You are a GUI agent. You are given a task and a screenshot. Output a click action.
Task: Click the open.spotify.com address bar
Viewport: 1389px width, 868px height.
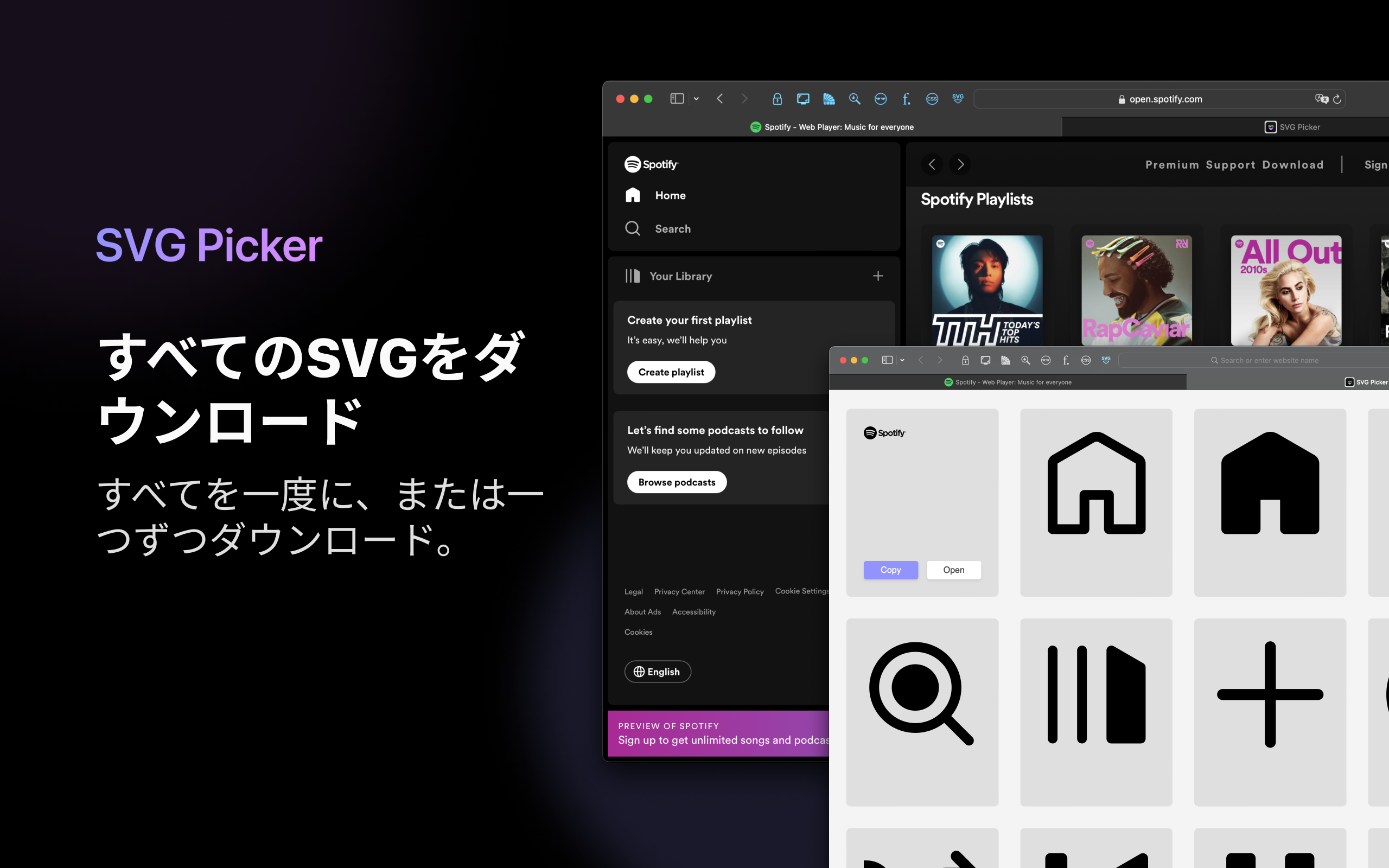tap(1159, 99)
